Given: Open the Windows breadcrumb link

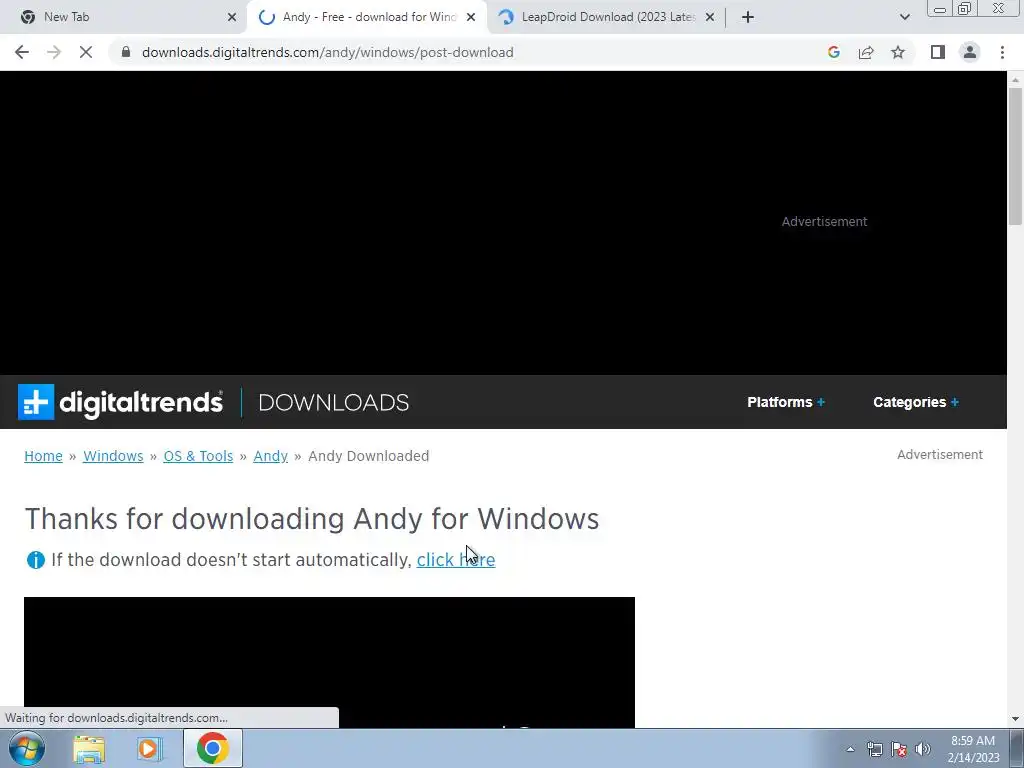Looking at the screenshot, I should tap(113, 456).
